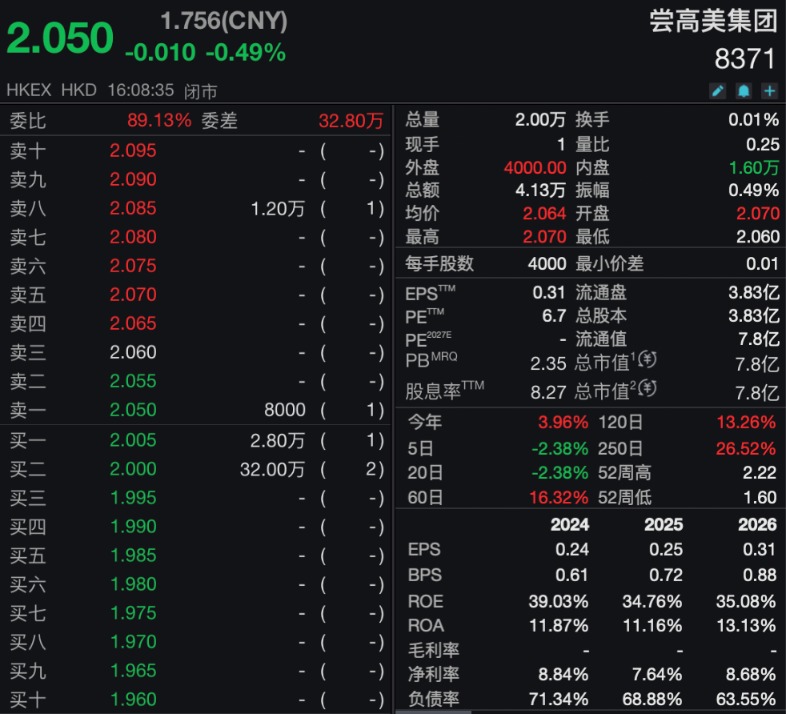Click the 每手股数 value 4000
The height and width of the screenshot is (714, 786).
(547, 263)
